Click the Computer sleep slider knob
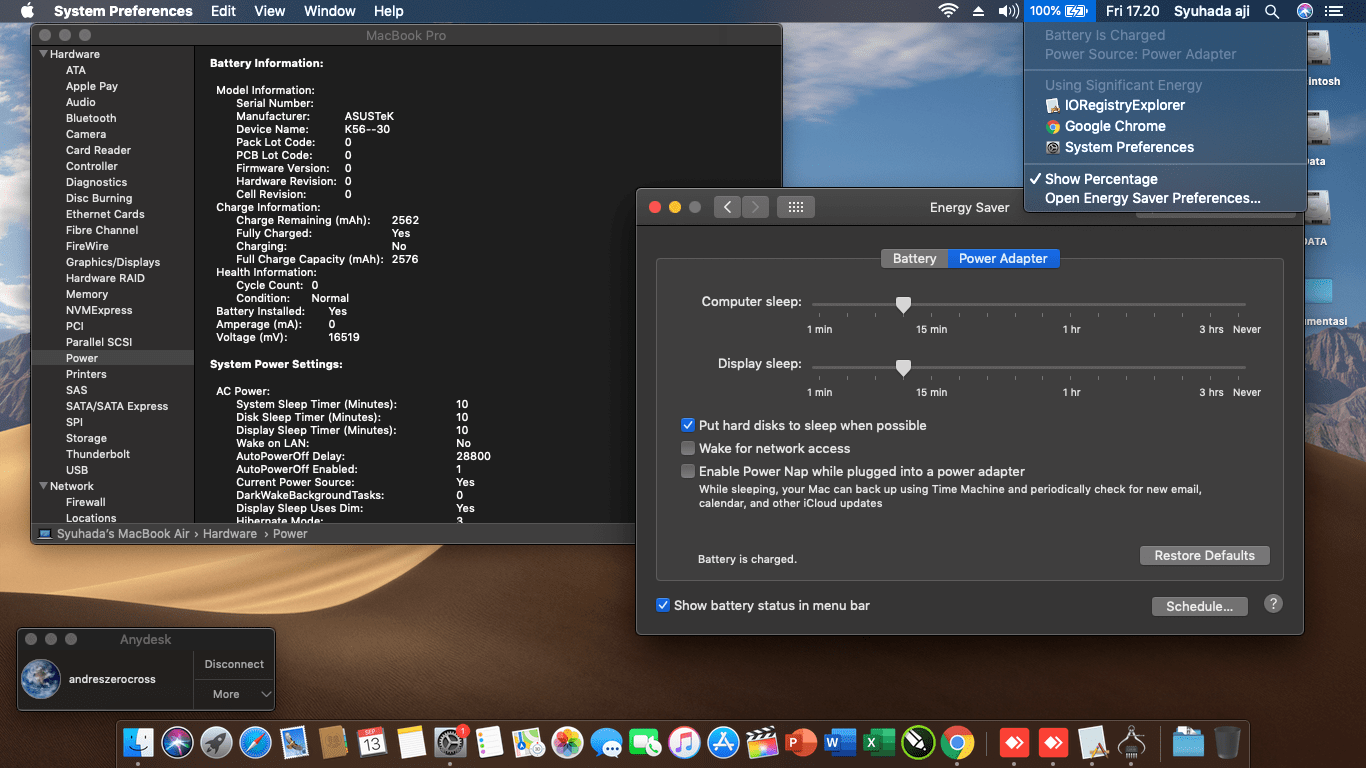Screen dimensions: 1366x768 (x=903, y=305)
